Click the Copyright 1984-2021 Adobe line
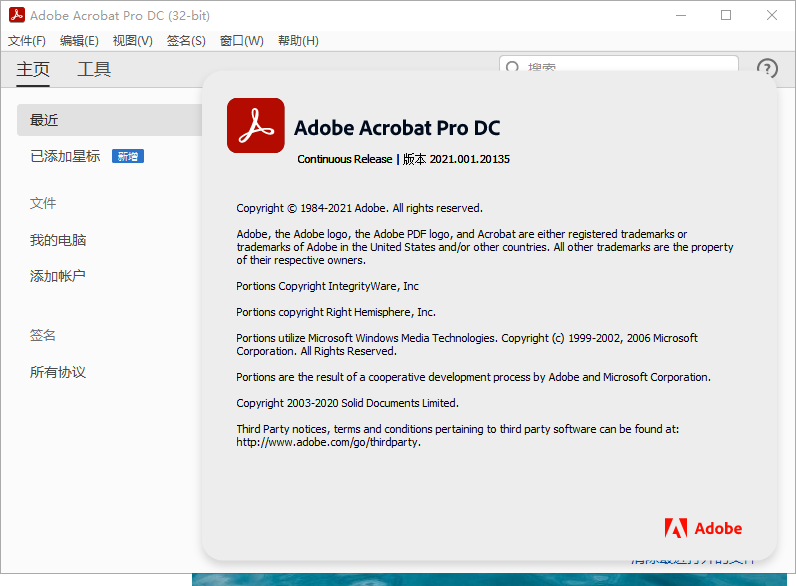This screenshot has height=586, width=796. click(359, 208)
